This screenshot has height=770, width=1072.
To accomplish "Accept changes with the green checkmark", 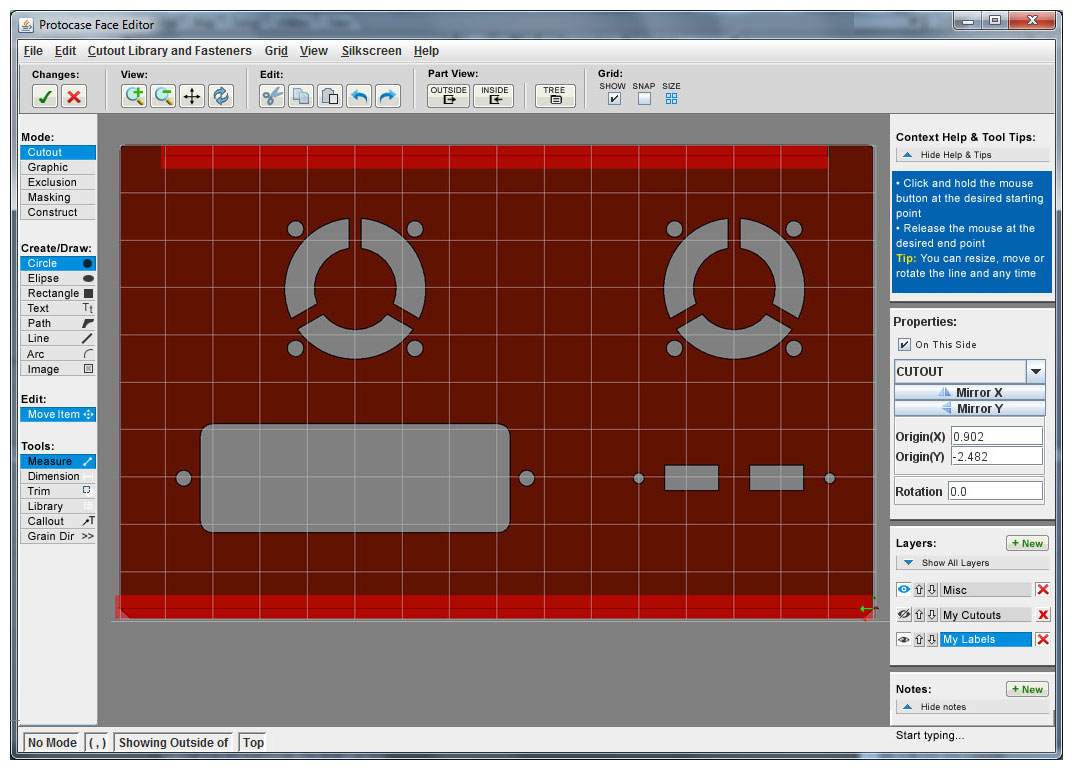I will click(x=44, y=95).
